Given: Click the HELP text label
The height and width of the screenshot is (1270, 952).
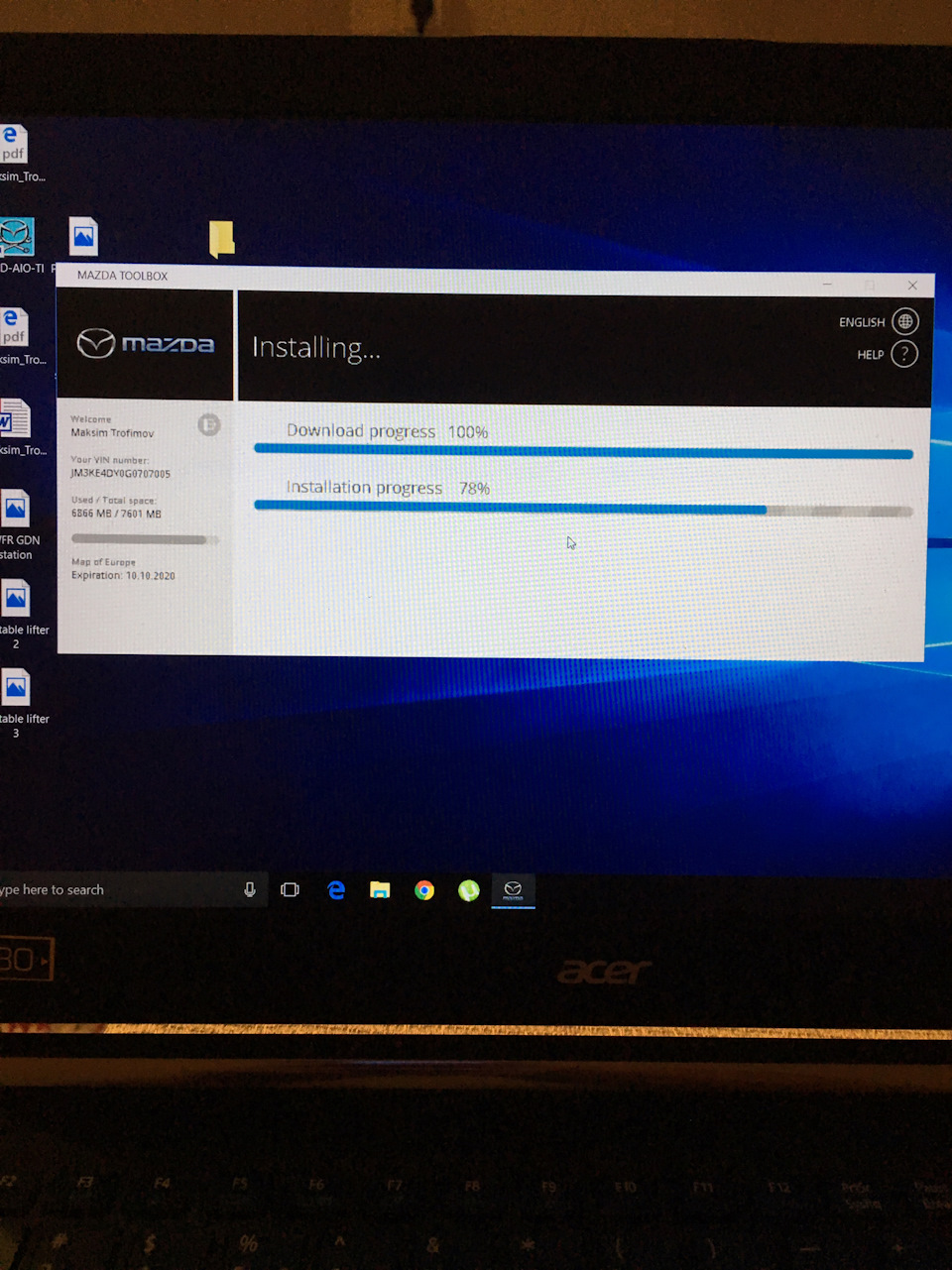Looking at the screenshot, I should click(871, 355).
